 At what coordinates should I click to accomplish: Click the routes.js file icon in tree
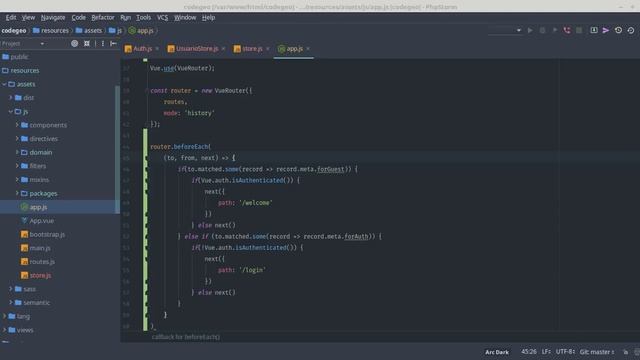[24, 262]
